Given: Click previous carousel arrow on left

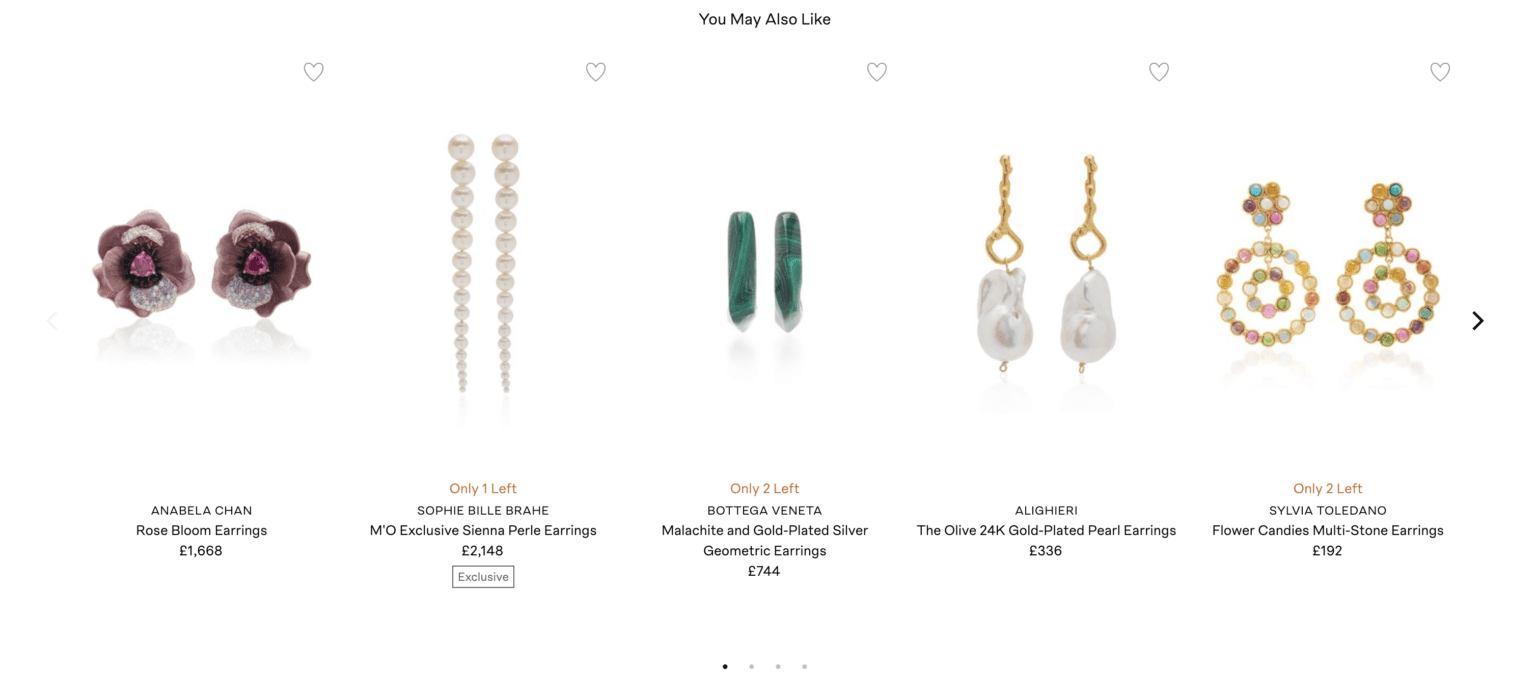Looking at the screenshot, I should (x=52, y=321).
